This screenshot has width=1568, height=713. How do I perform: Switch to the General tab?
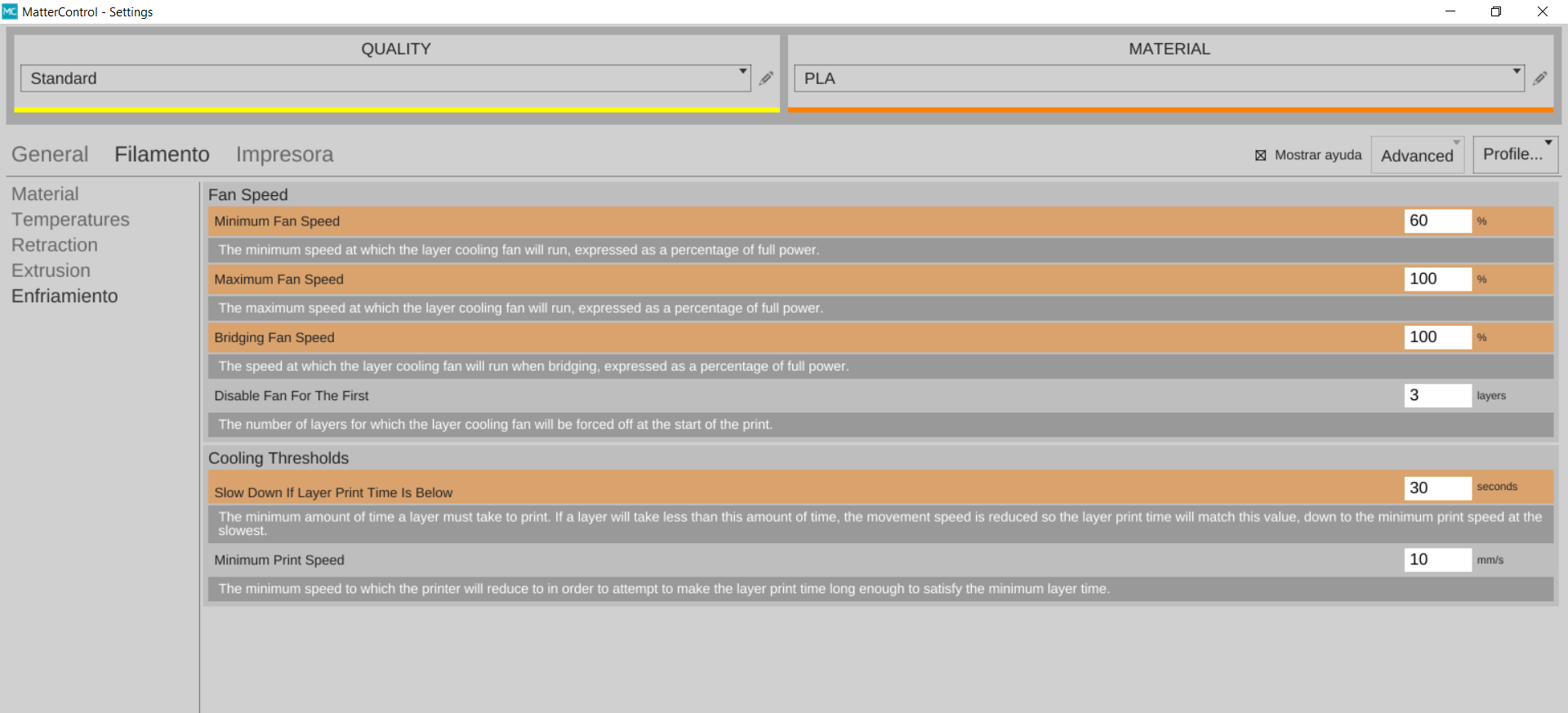click(x=50, y=154)
